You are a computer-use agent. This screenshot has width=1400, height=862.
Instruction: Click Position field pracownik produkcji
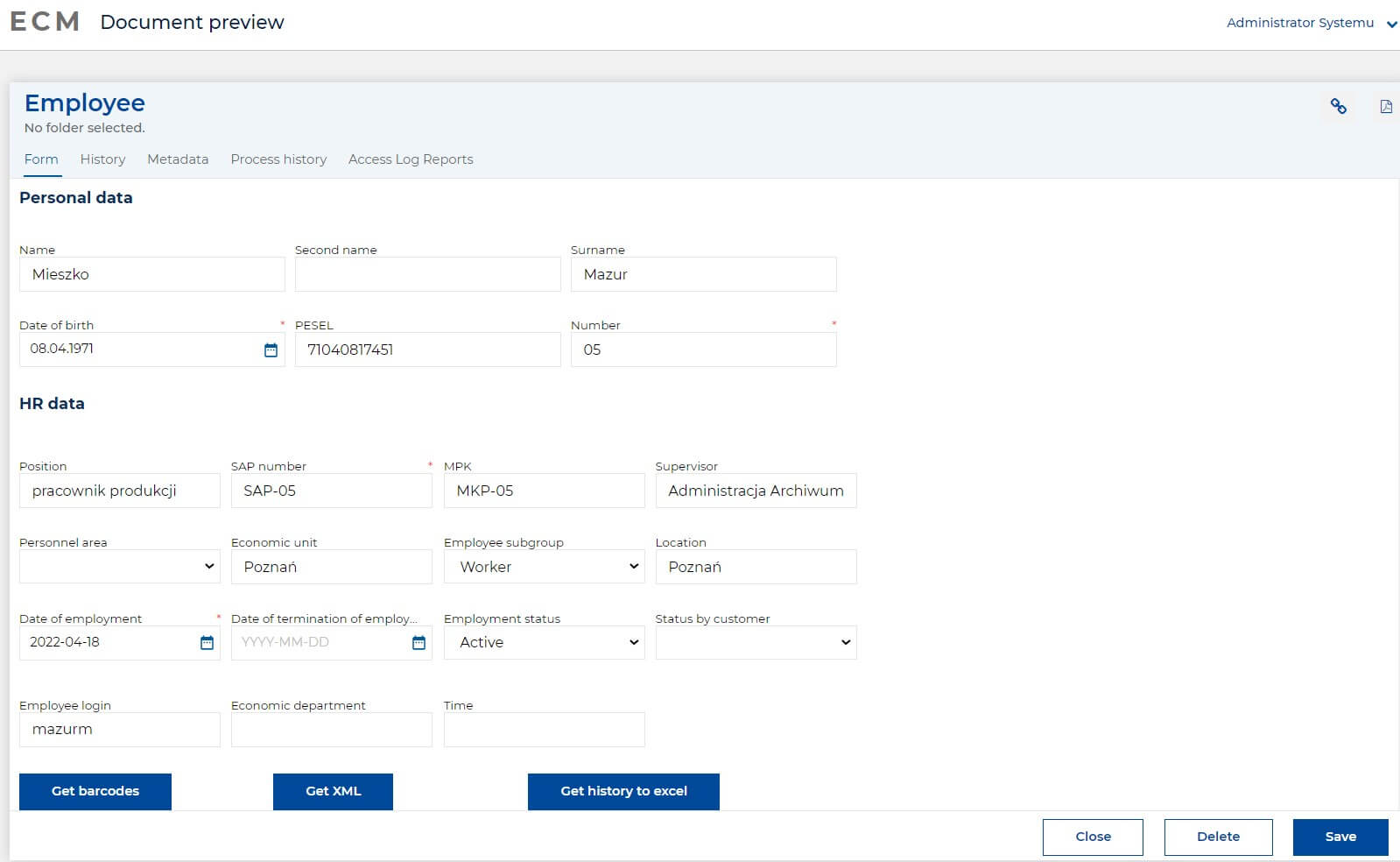click(x=120, y=491)
